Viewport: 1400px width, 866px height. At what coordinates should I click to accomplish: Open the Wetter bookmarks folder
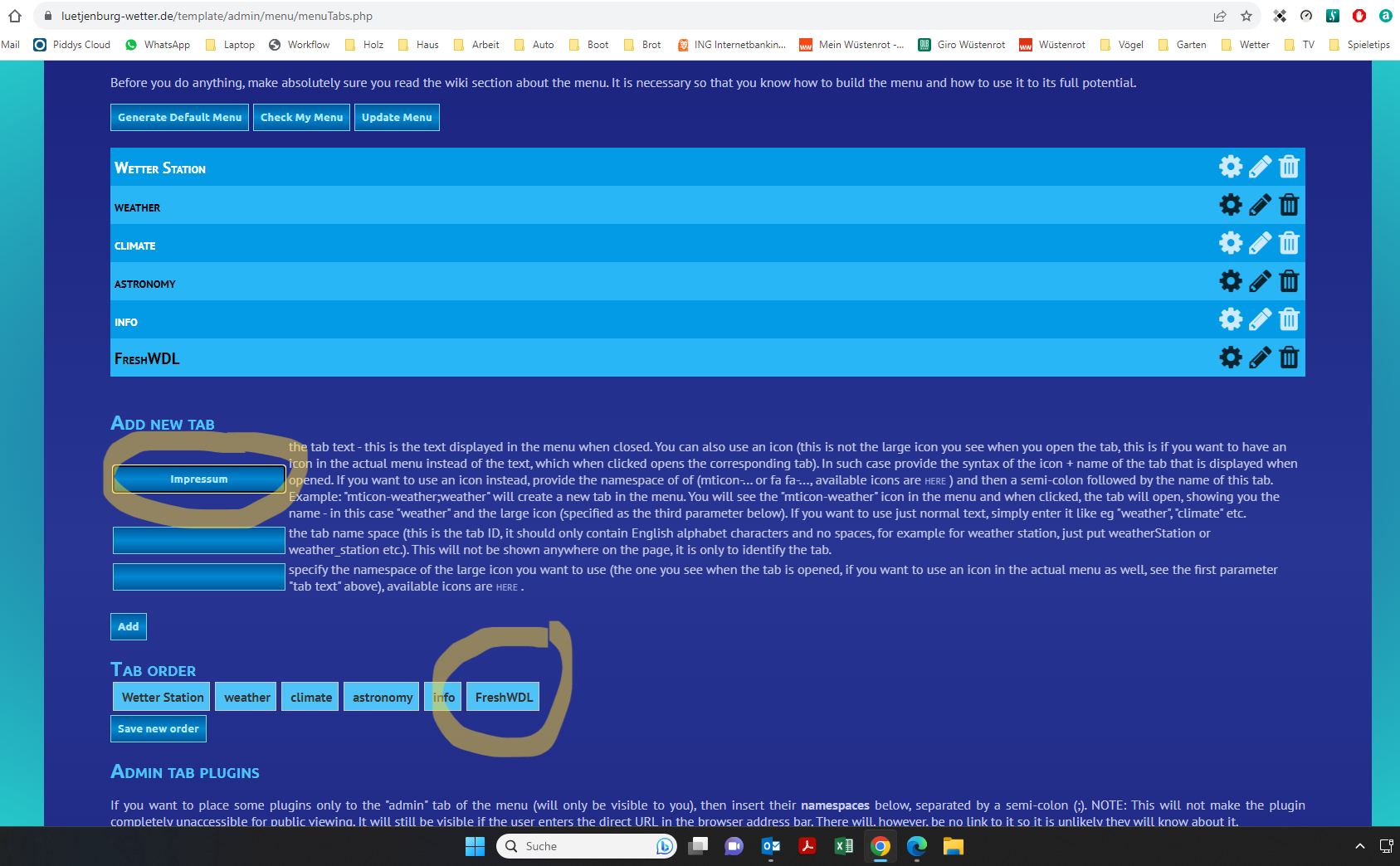coord(1252,44)
